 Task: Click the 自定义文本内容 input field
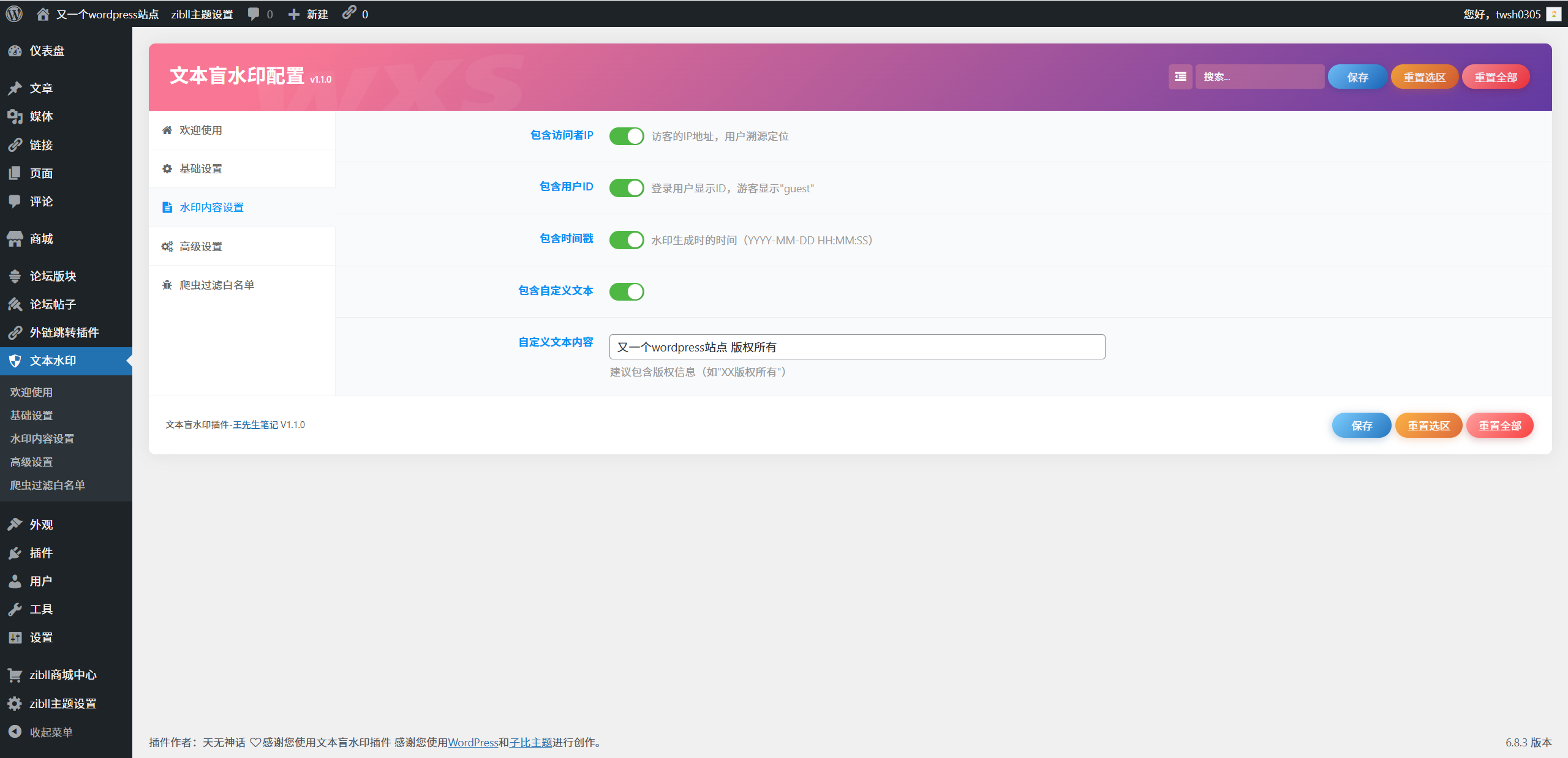coord(857,347)
